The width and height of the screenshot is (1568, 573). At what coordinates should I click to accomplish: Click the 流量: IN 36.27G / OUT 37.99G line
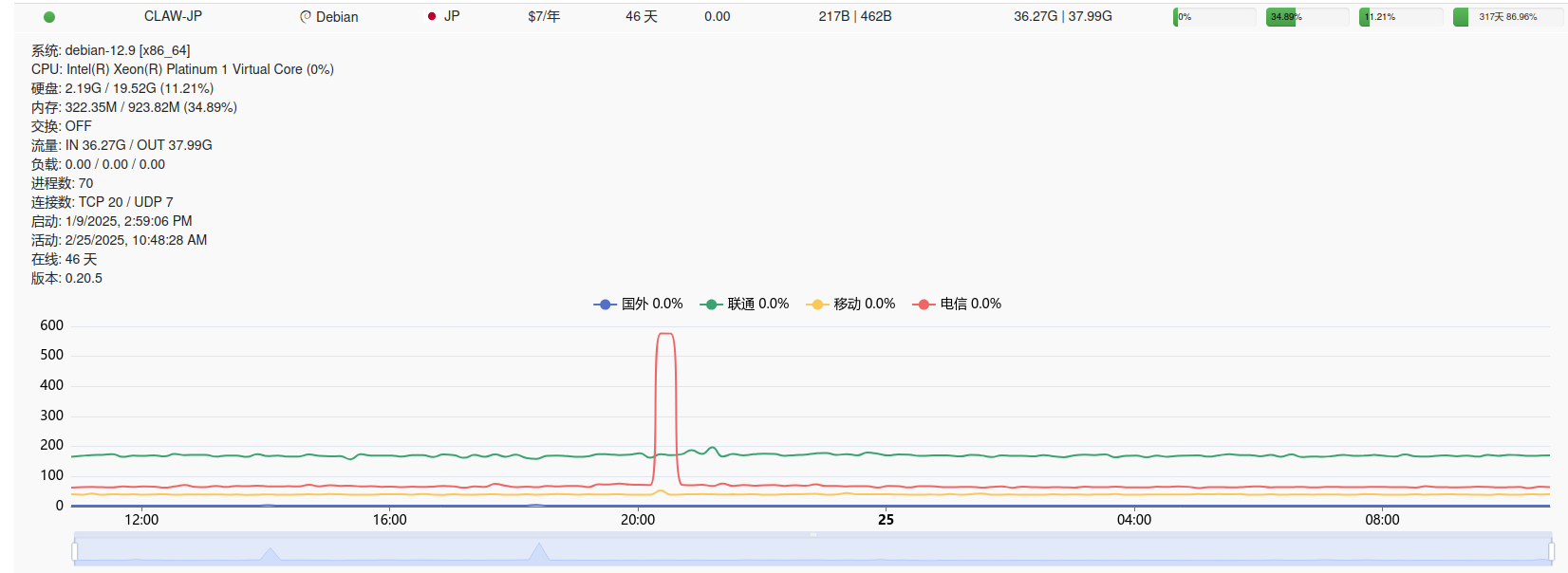pyautogui.click(x=121, y=145)
